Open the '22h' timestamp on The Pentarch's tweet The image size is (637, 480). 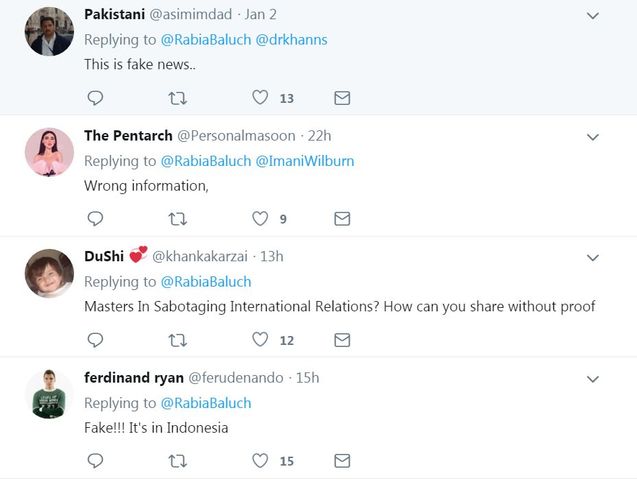(x=319, y=135)
